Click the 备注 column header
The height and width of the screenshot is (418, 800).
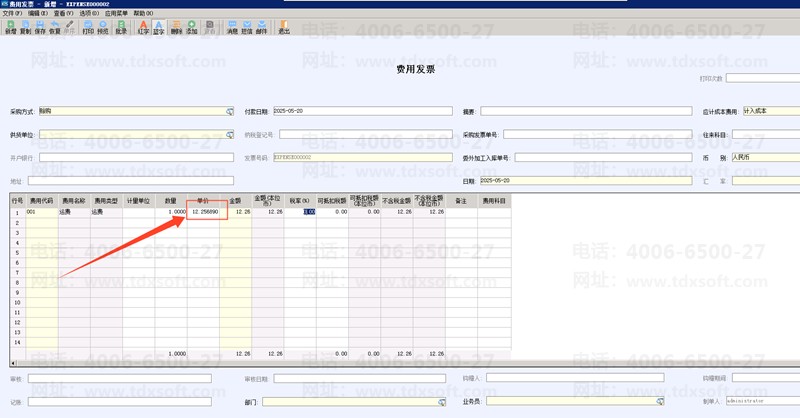click(x=461, y=201)
